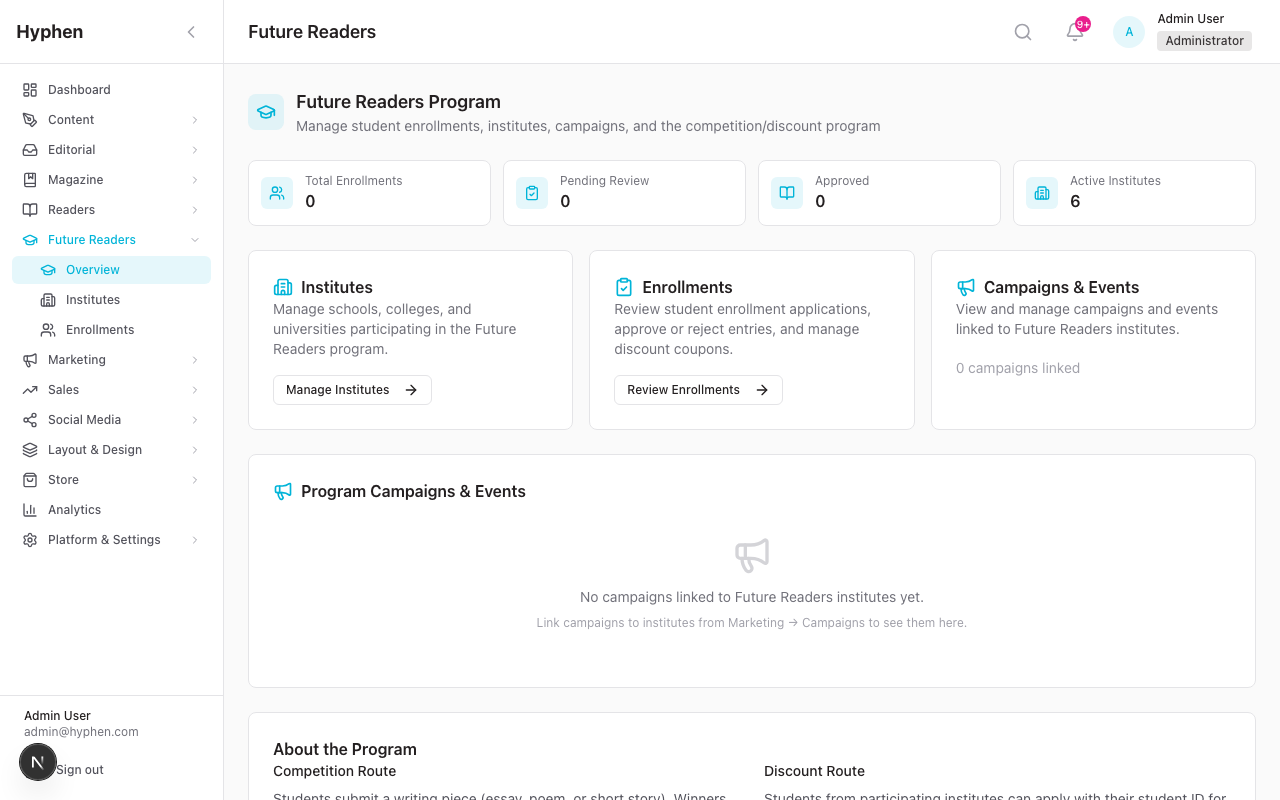
Task: Select the Content section icon
Action: tap(28, 119)
